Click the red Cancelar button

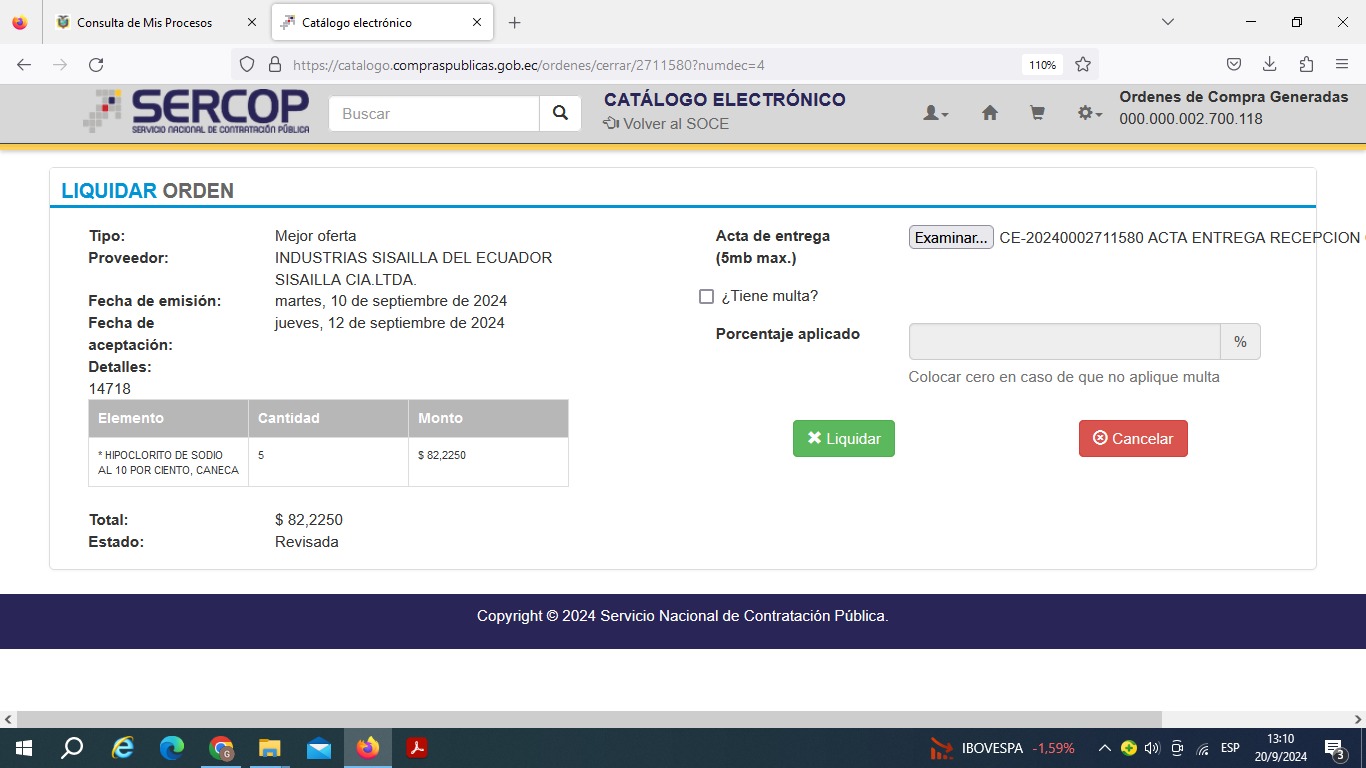(1132, 439)
